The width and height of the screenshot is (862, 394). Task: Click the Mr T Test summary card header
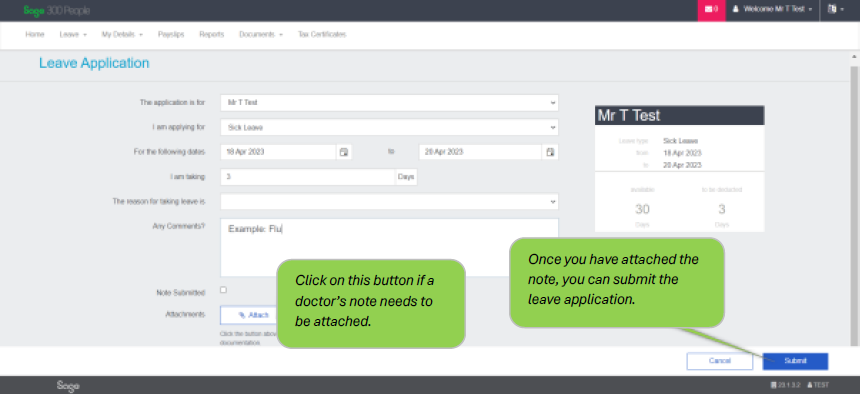(x=679, y=115)
